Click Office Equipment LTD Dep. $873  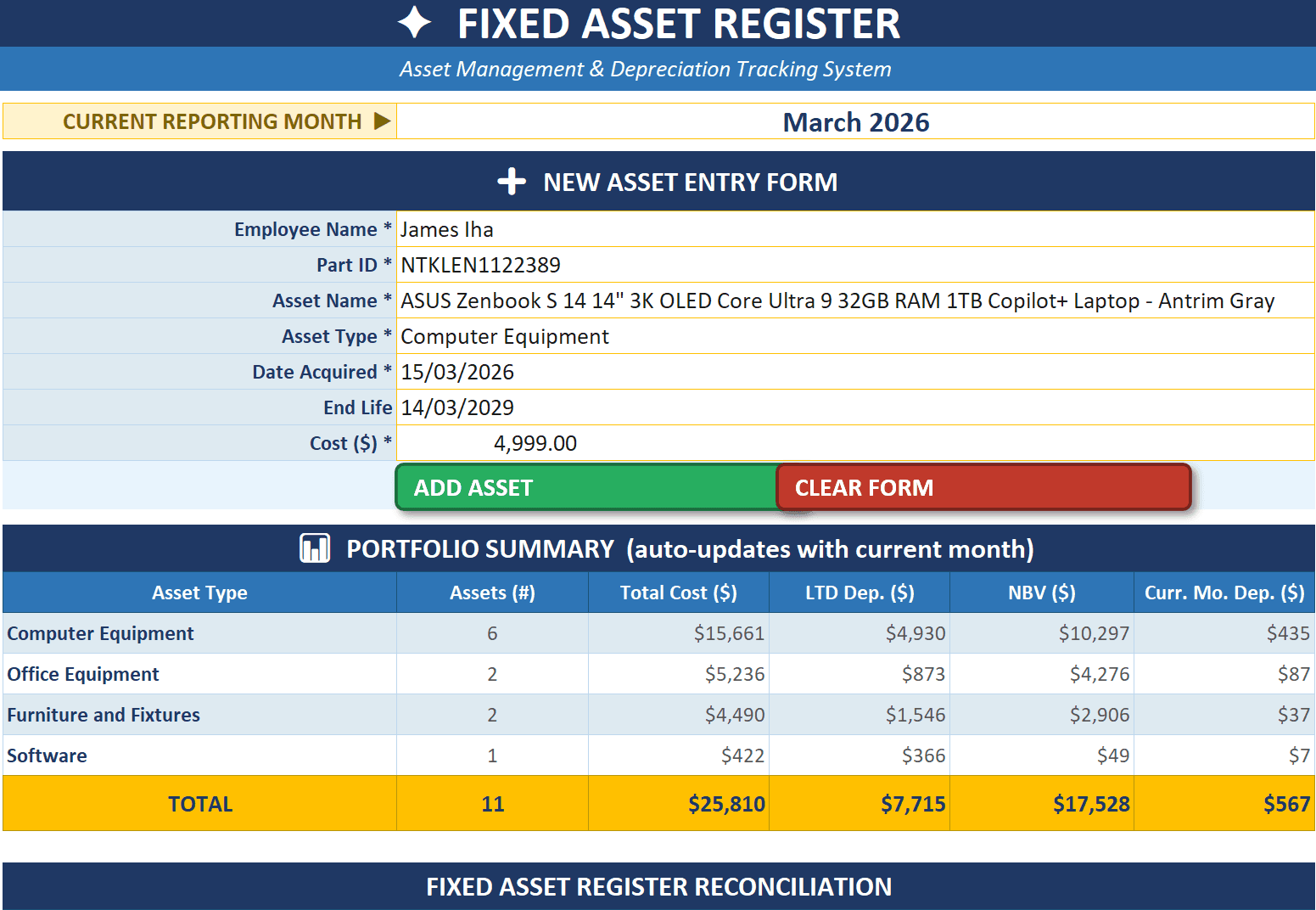(860, 674)
